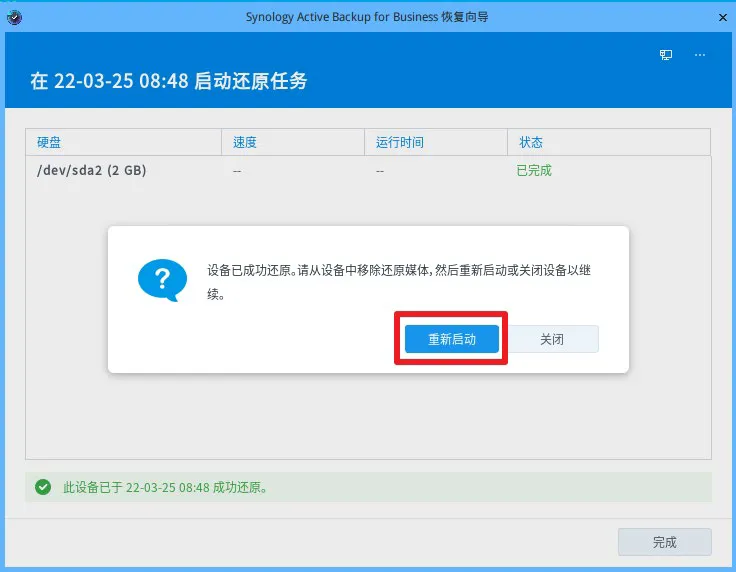Click the 关闭 button in the dialog
736x572 pixels.
pyautogui.click(x=552, y=339)
